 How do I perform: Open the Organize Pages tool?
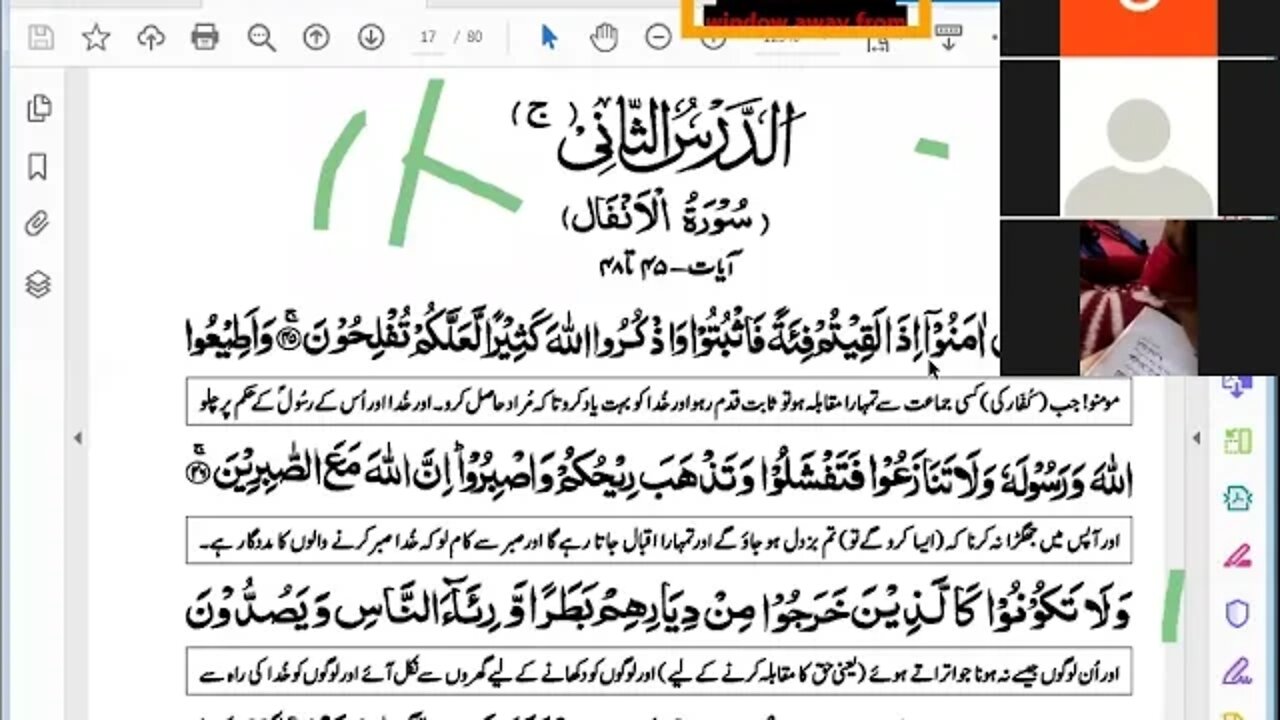(1237, 441)
